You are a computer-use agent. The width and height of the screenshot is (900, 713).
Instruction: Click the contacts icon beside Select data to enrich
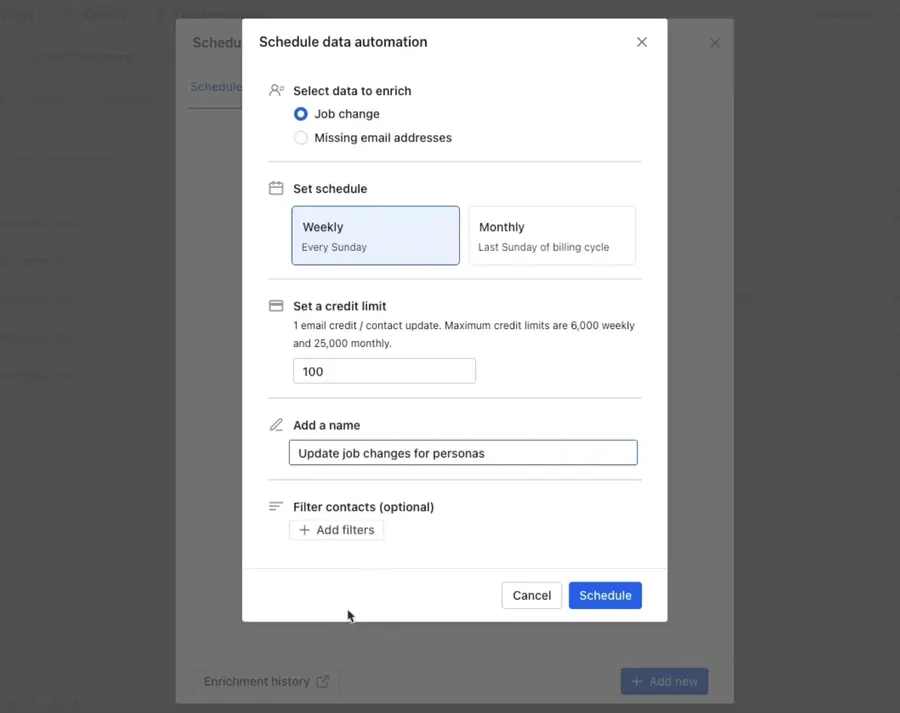[x=275, y=90]
